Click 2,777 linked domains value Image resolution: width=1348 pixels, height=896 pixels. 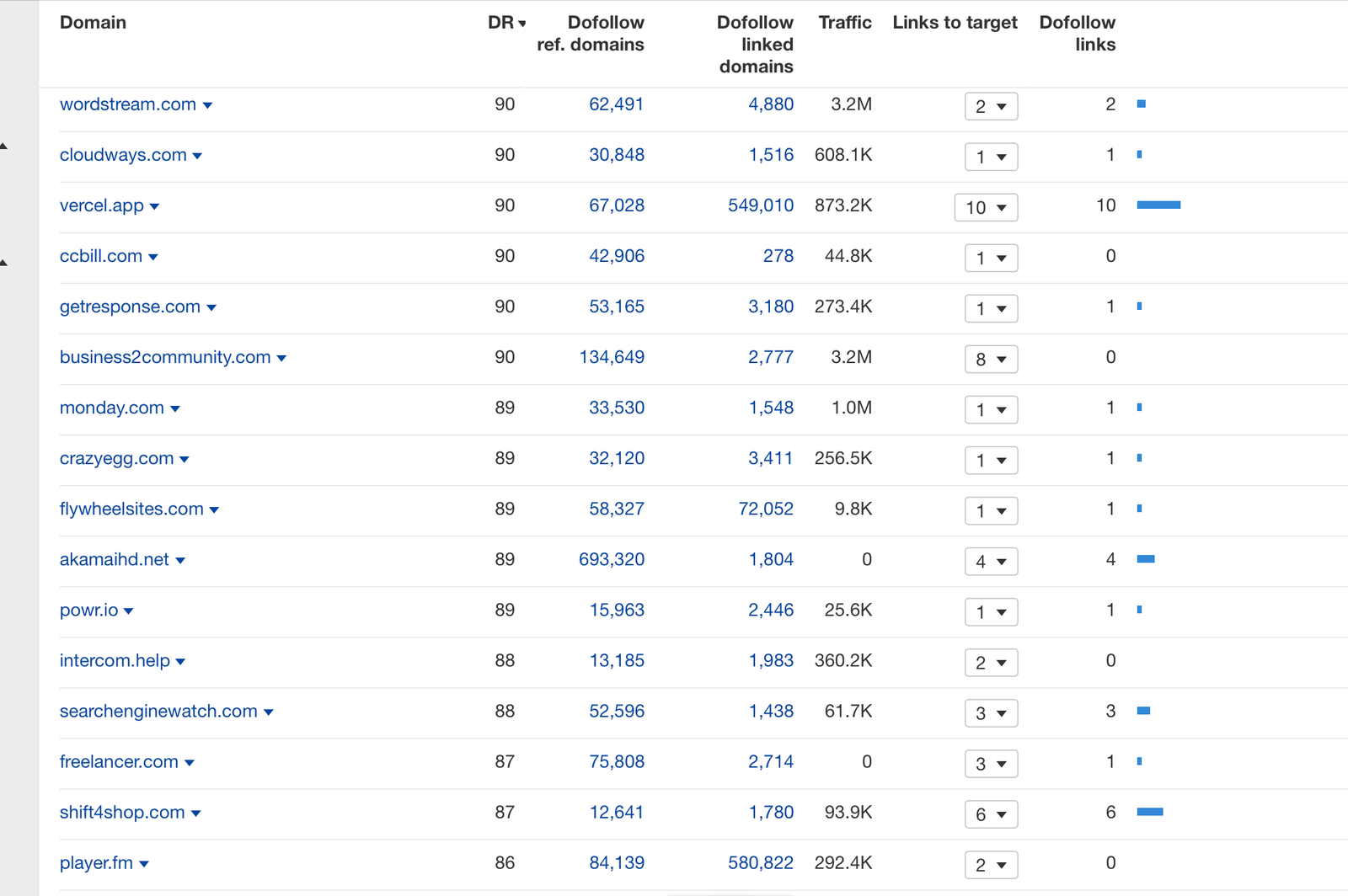pos(771,357)
